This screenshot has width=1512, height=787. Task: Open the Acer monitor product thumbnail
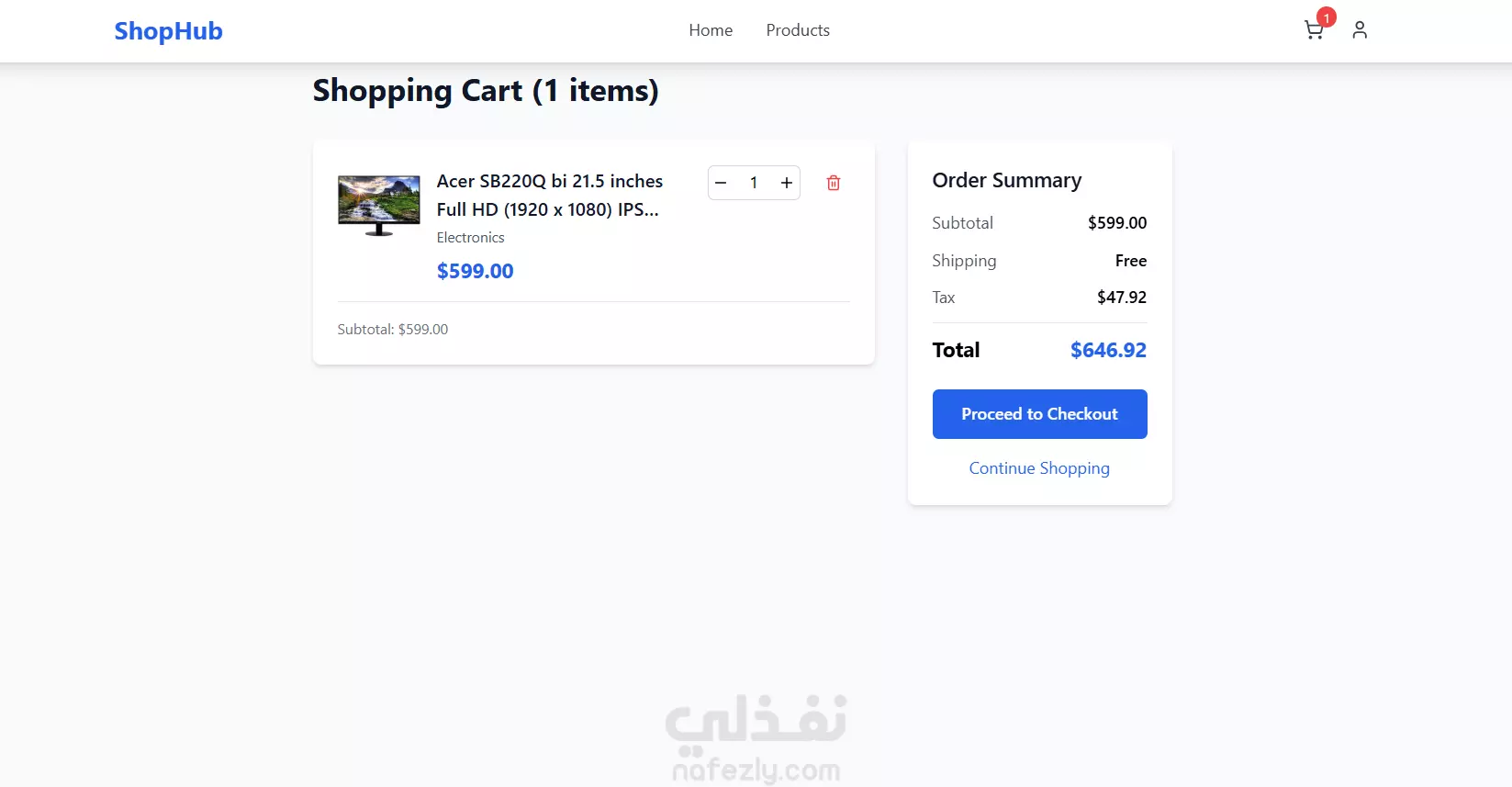(379, 206)
